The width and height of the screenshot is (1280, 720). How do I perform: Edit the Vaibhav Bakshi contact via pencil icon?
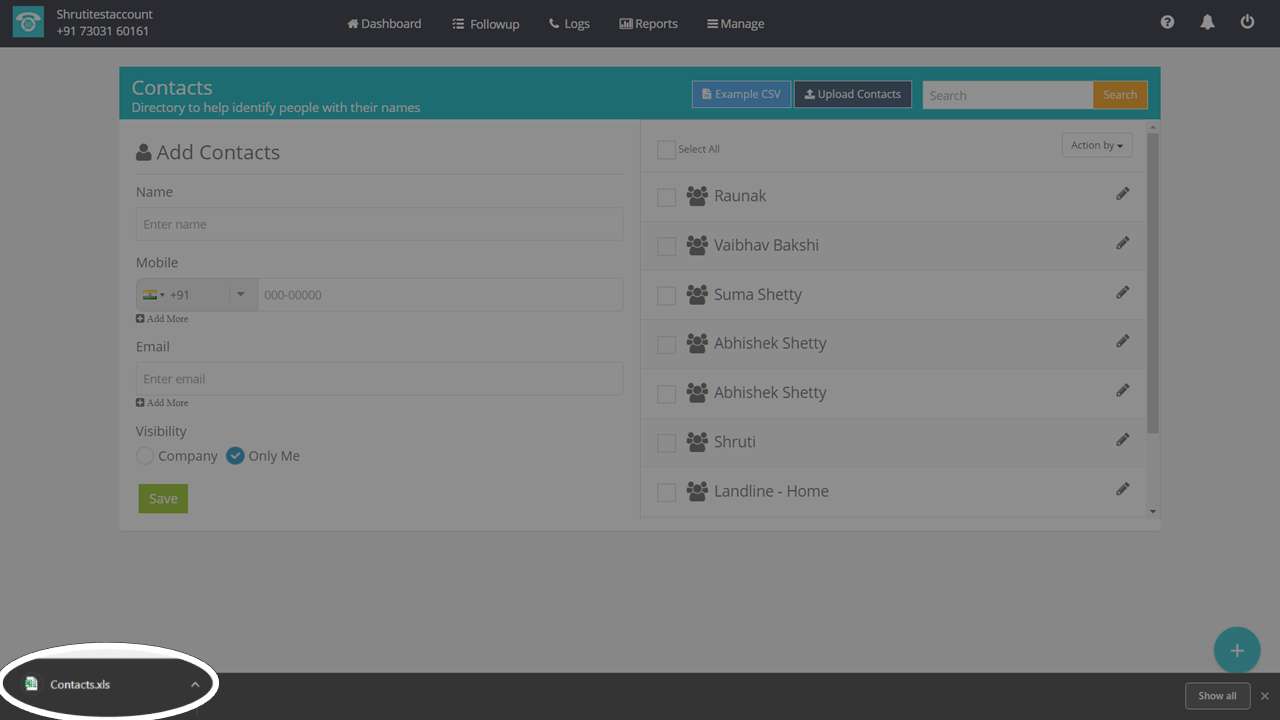pos(1122,243)
